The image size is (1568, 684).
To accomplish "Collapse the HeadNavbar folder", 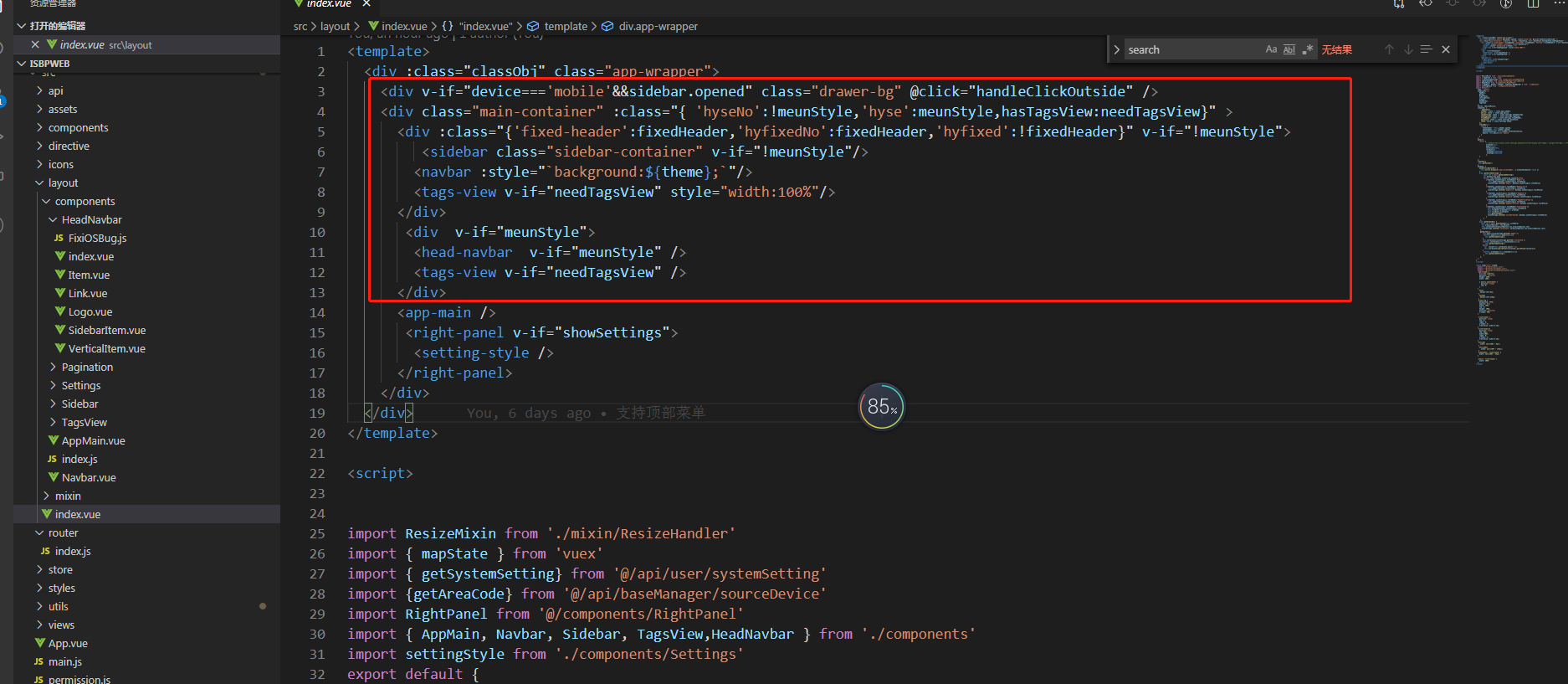I will coord(53,219).
